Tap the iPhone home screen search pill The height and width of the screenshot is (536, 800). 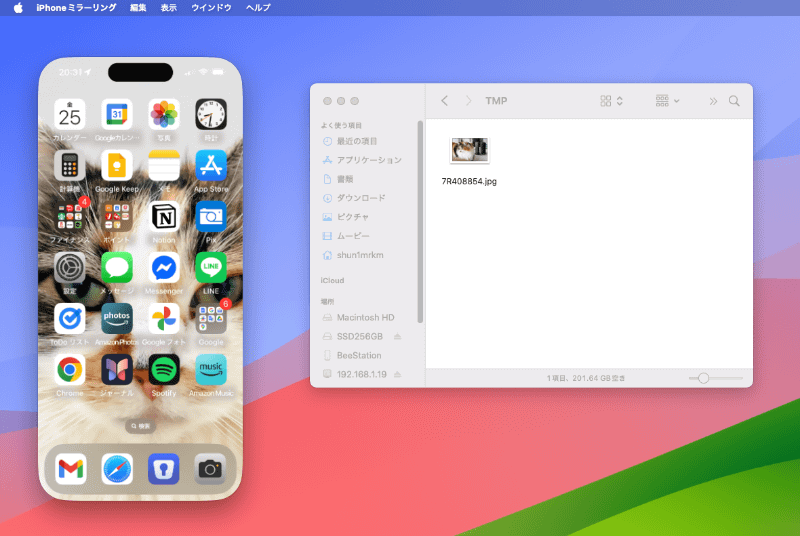pos(140,426)
